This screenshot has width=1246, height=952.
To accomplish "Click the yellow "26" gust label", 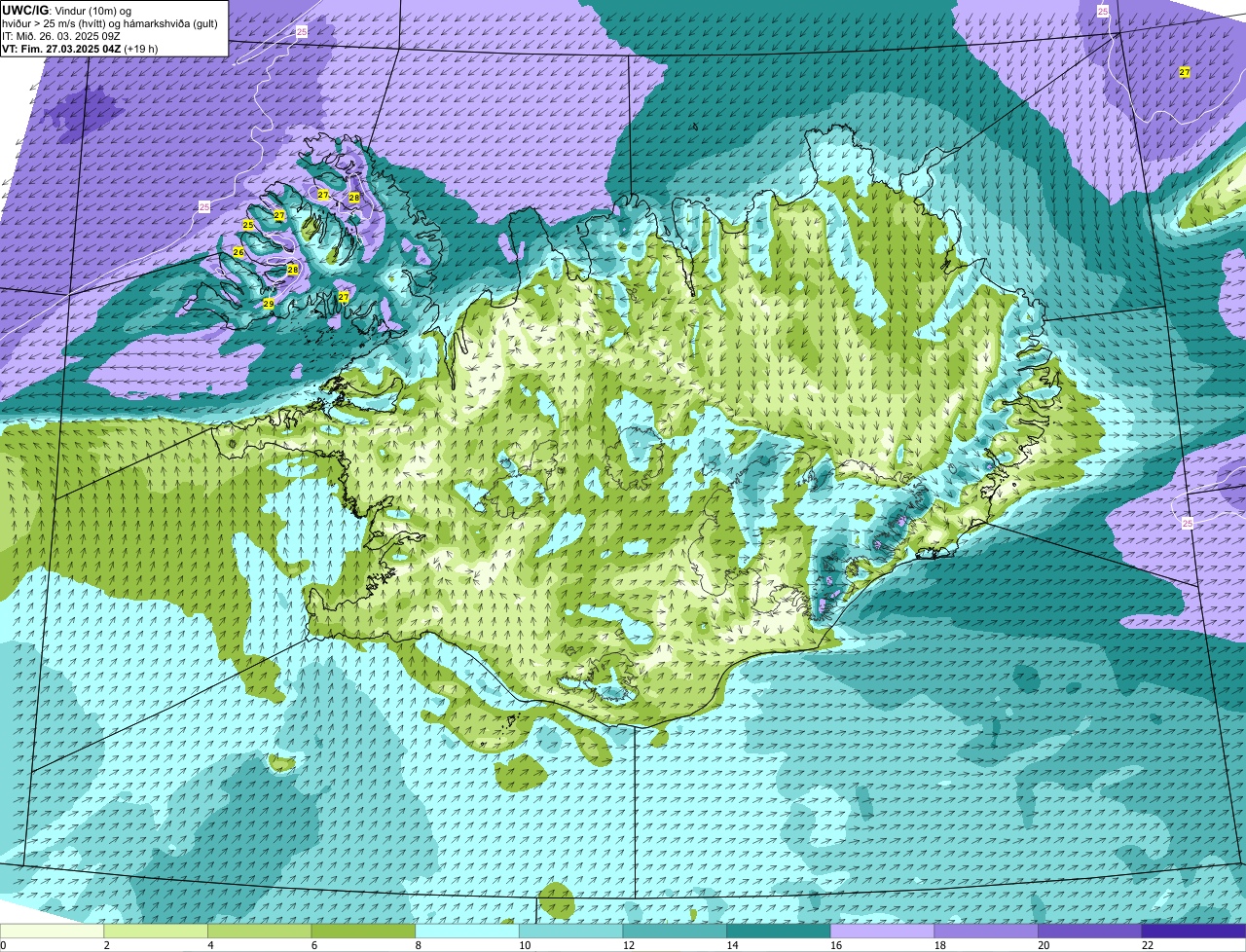I will click(238, 252).
